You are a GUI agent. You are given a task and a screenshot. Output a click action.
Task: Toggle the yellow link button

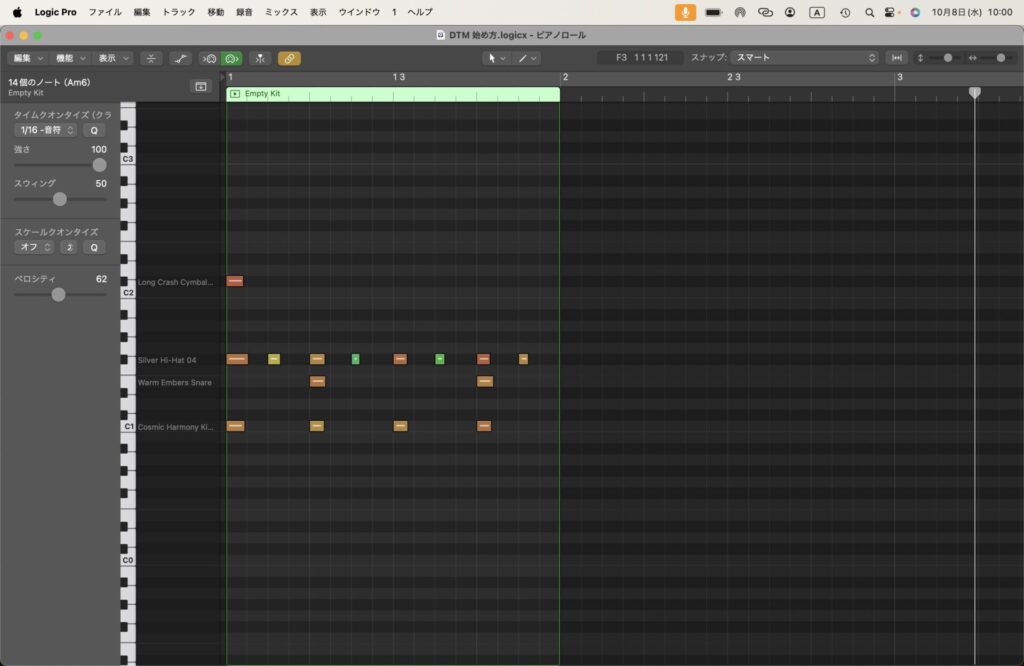(289, 58)
